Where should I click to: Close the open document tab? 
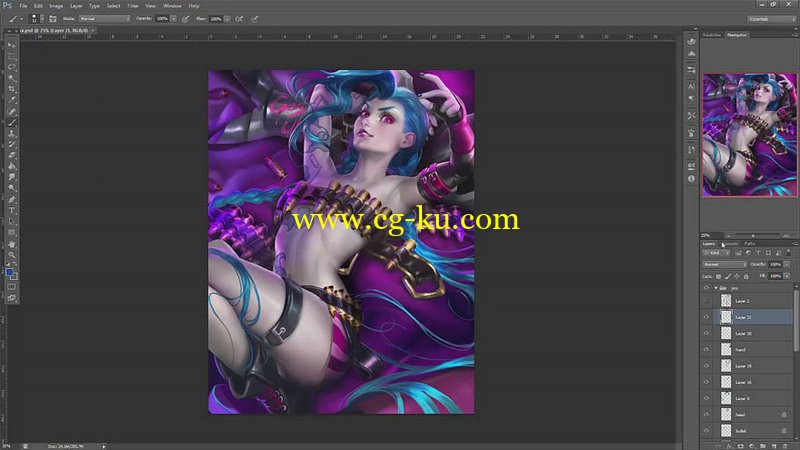coord(93,31)
